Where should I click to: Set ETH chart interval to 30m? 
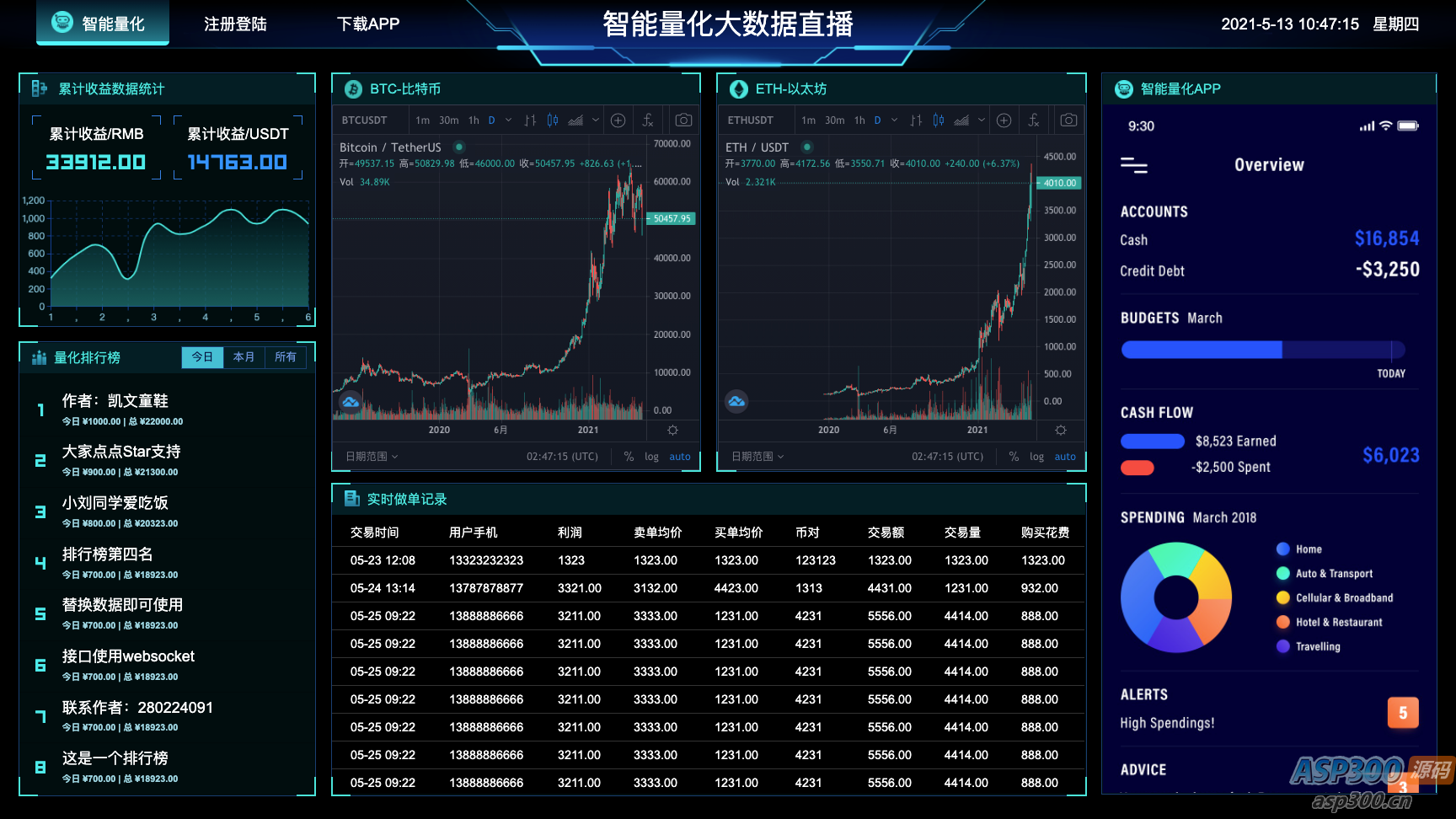[x=835, y=120]
